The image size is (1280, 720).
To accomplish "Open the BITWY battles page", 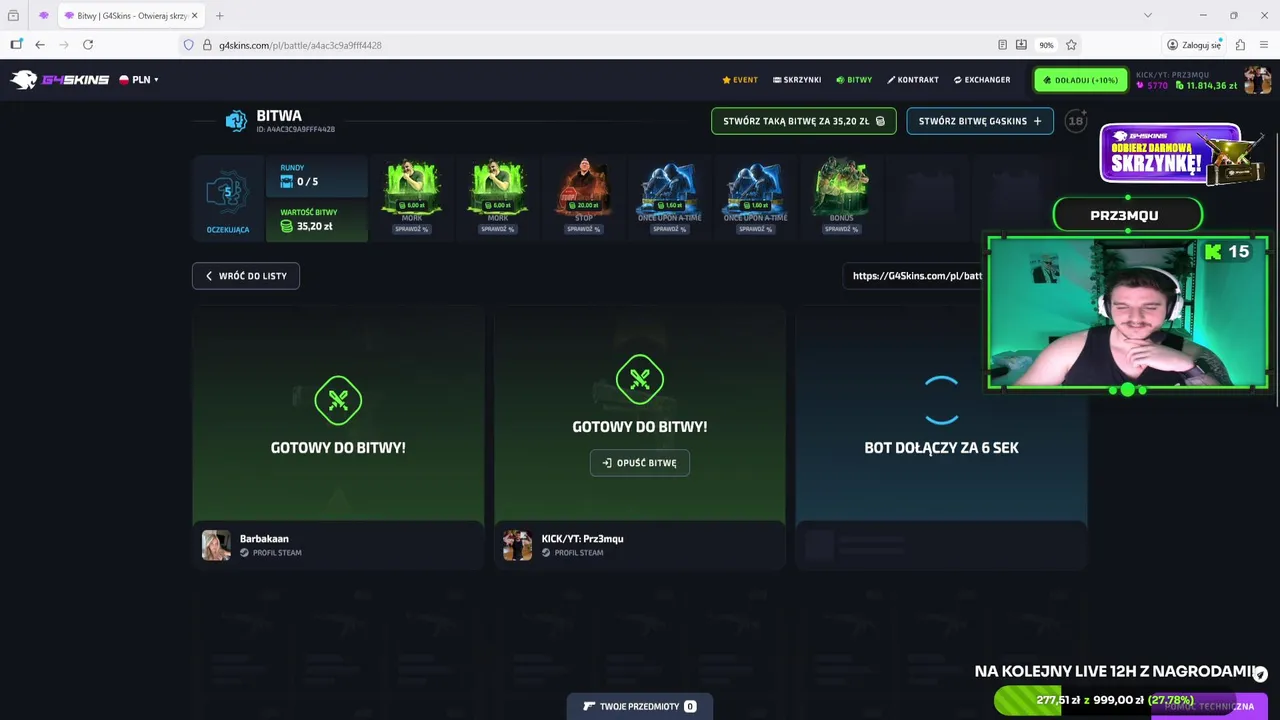I will [x=854, y=80].
